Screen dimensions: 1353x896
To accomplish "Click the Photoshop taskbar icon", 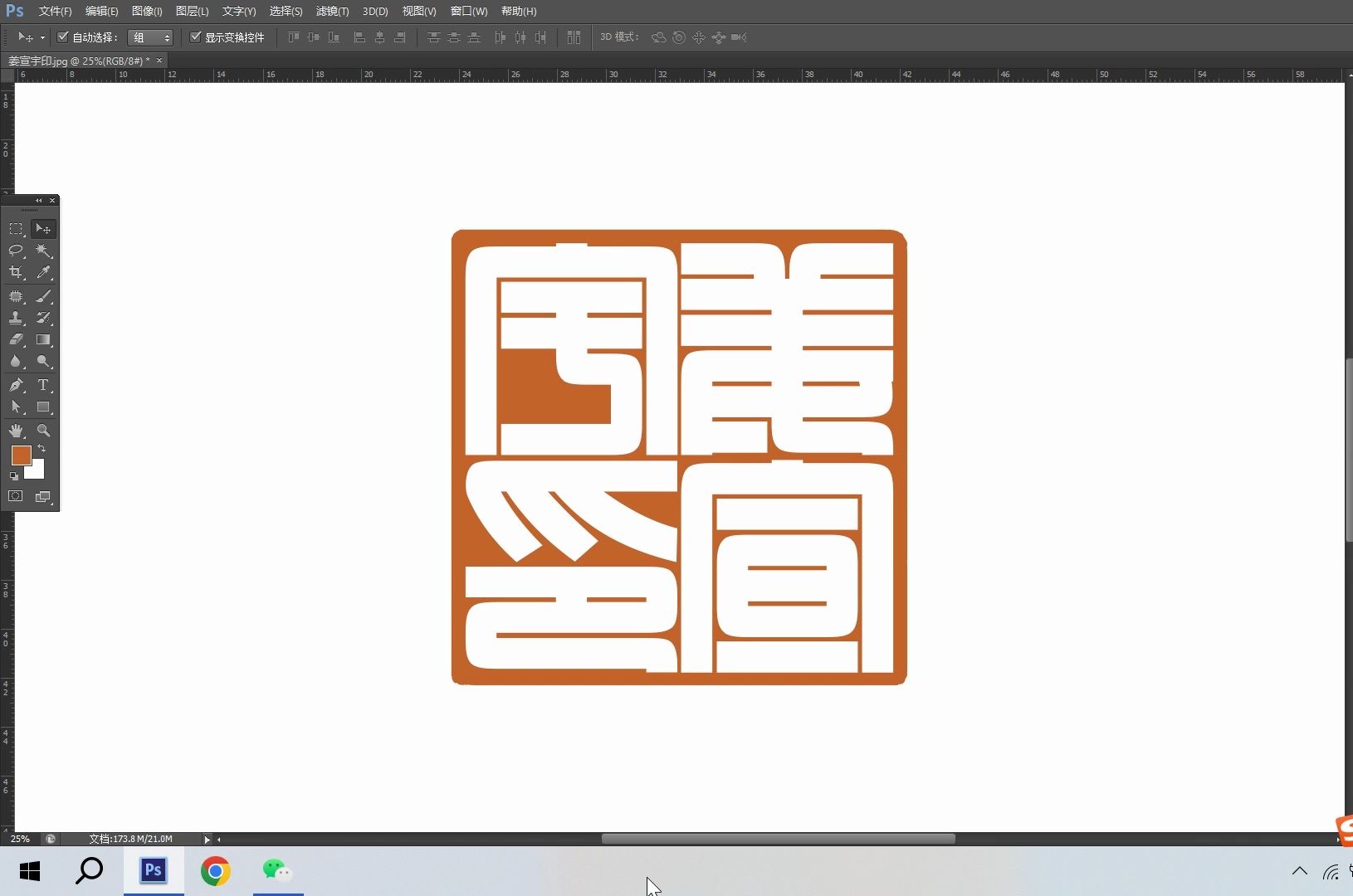I will [x=154, y=871].
